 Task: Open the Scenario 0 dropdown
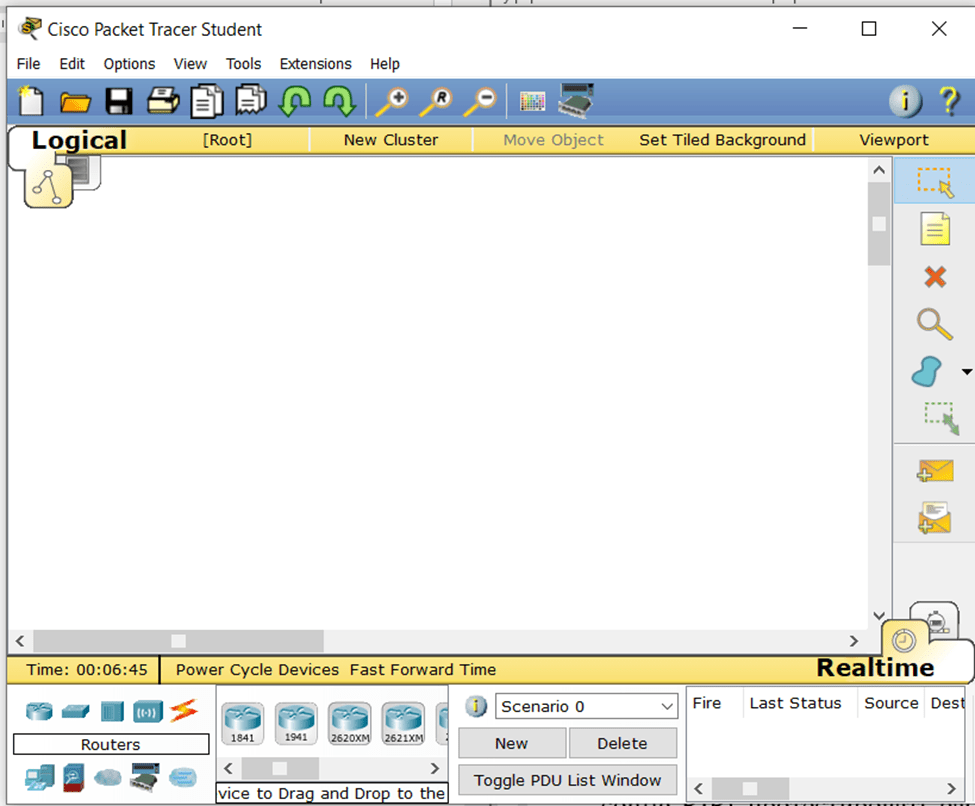586,706
